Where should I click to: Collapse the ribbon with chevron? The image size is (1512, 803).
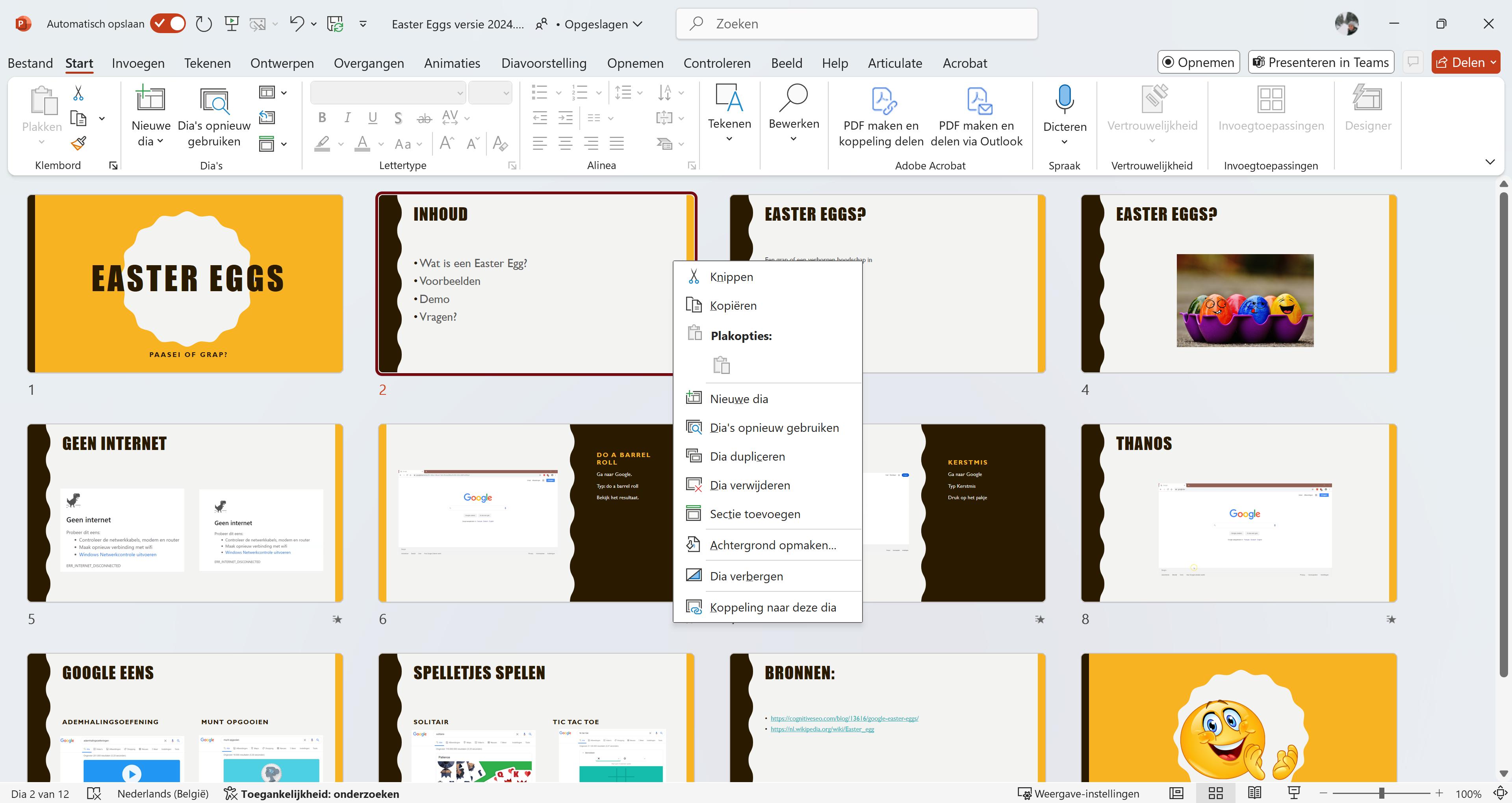pos(1490,162)
